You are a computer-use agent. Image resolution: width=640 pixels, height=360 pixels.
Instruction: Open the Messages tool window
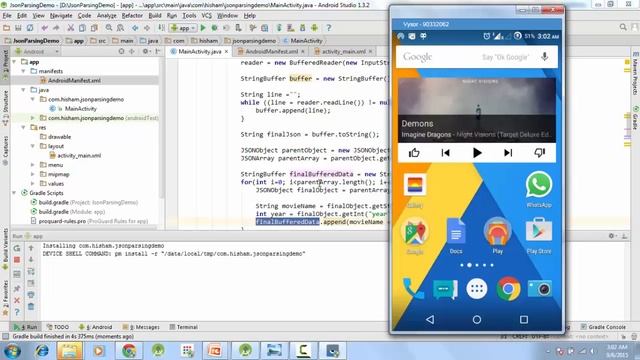pos(141,327)
